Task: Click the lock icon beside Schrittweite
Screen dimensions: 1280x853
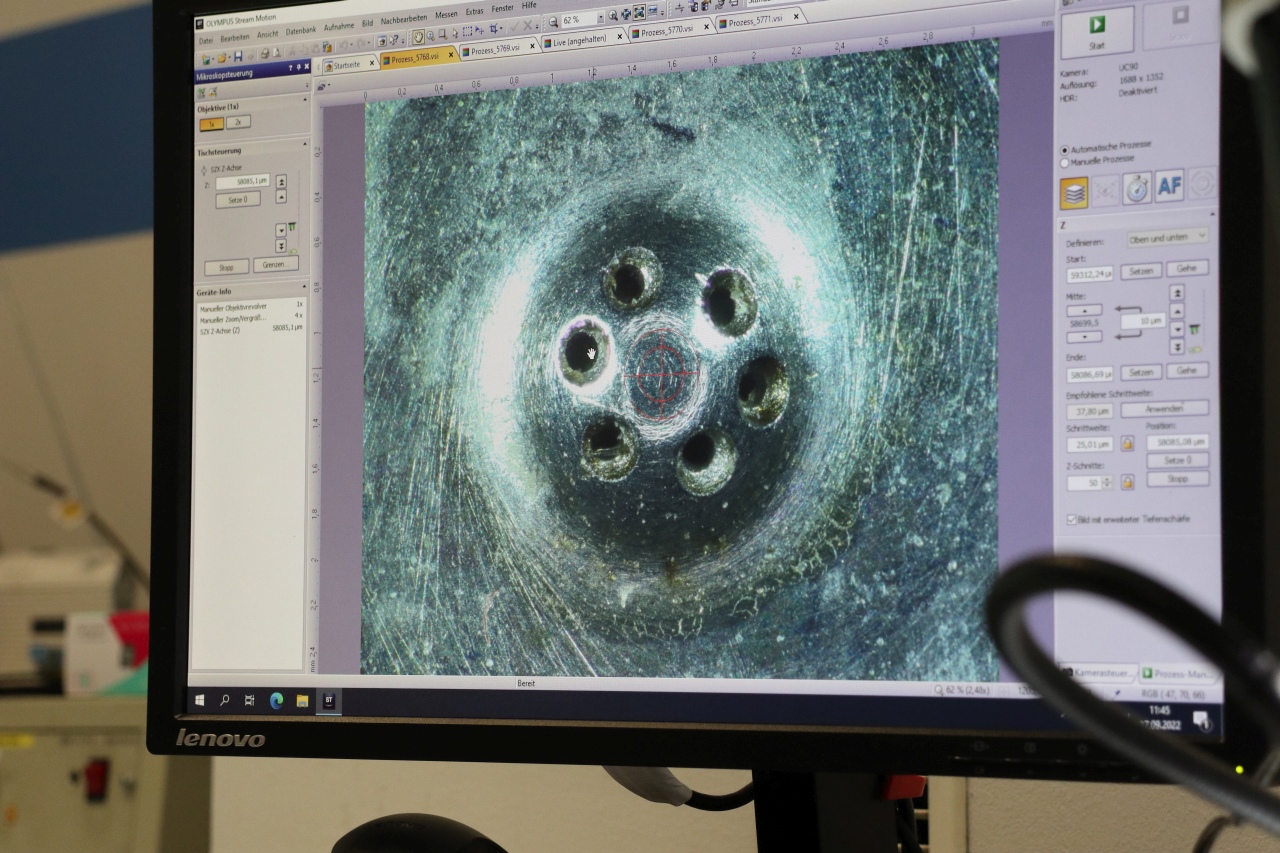Action: (x=1127, y=443)
